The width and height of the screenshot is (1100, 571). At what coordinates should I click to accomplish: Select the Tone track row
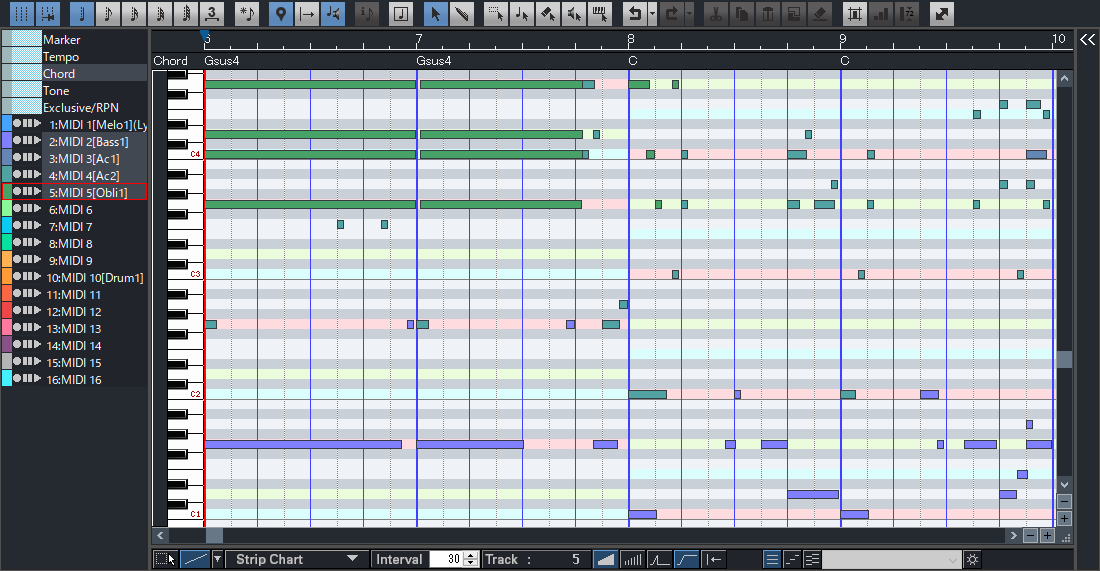pyautogui.click(x=74, y=90)
